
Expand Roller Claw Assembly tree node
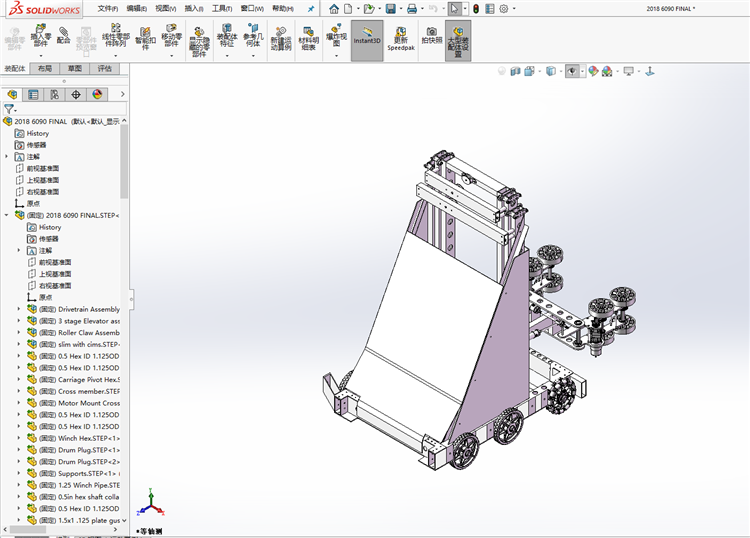19,332
